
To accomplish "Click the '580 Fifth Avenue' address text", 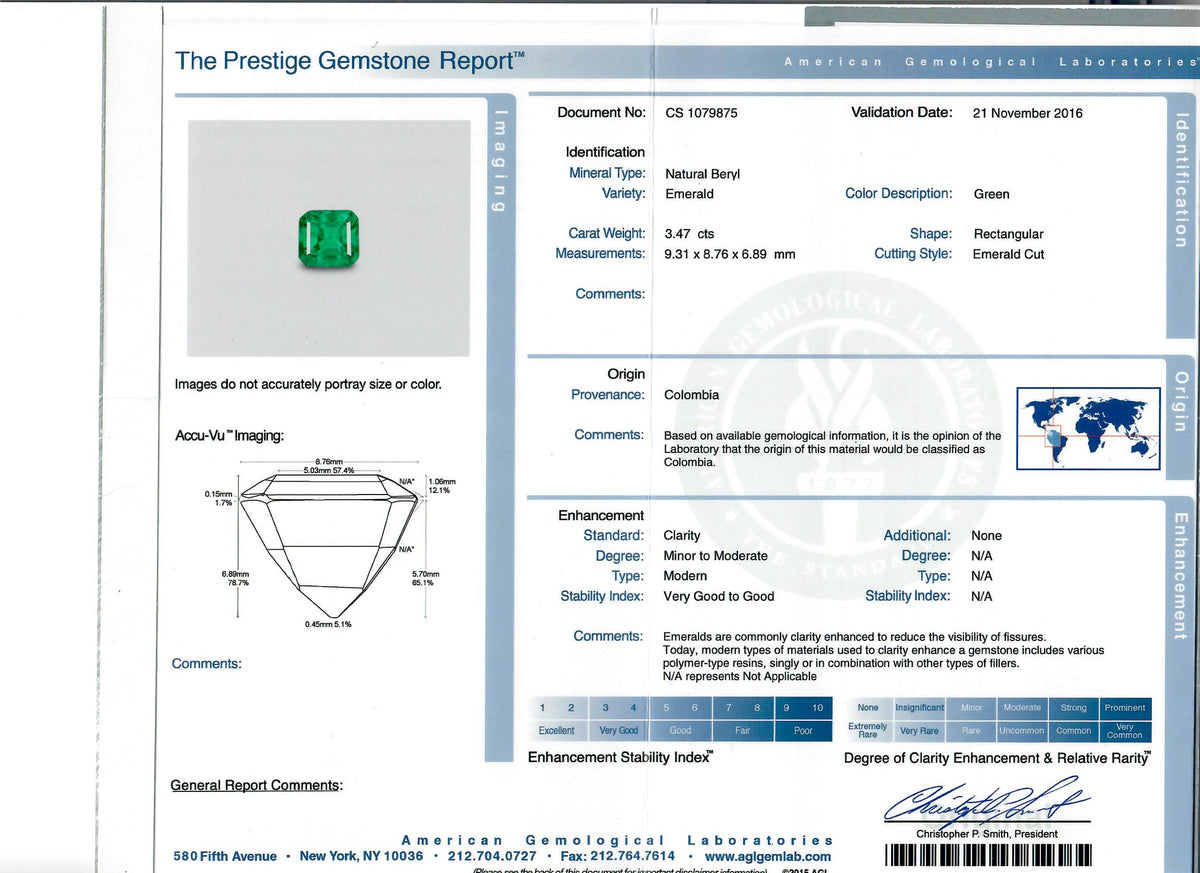I will pos(225,856).
